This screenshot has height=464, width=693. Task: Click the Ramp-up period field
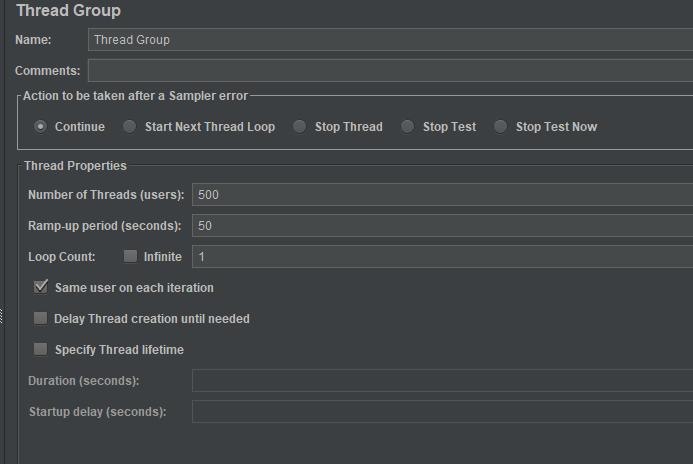click(x=442, y=225)
